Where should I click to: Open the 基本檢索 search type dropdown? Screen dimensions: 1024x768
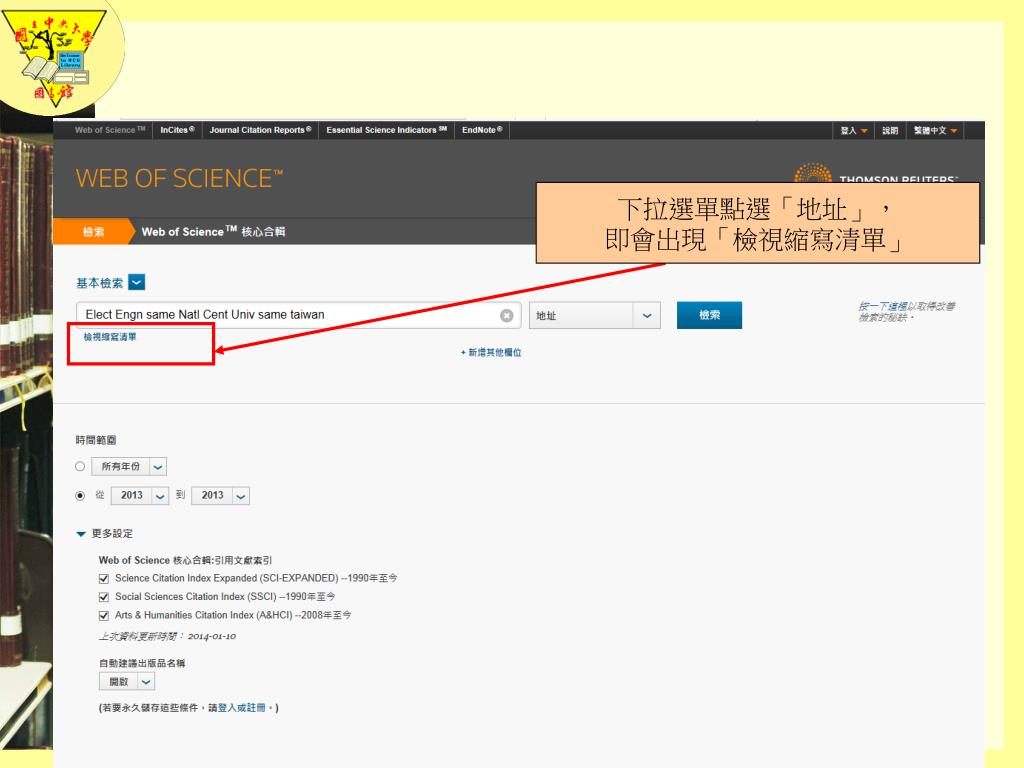click(x=136, y=282)
